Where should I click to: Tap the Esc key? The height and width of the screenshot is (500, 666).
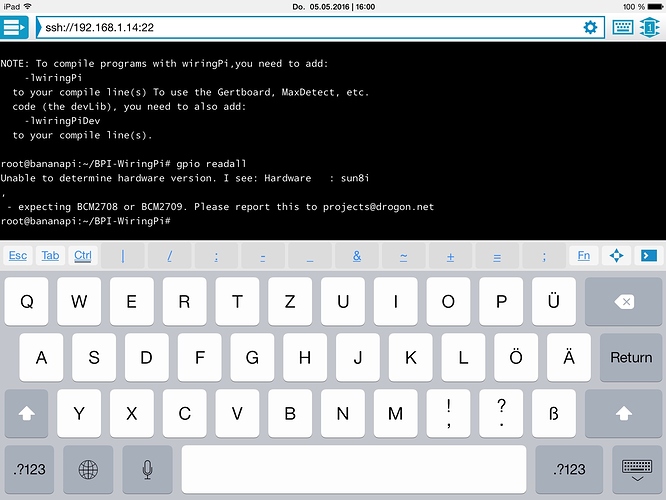pyautogui.click(x=18, y=255)
